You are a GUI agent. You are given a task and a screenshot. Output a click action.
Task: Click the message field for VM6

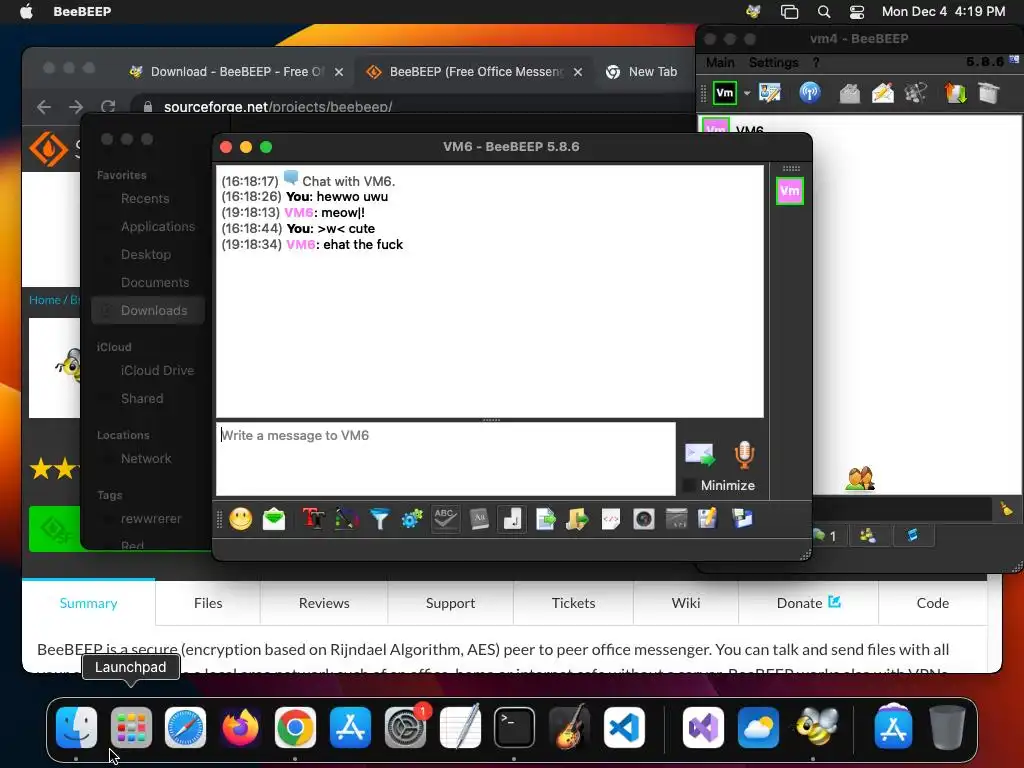446,458
